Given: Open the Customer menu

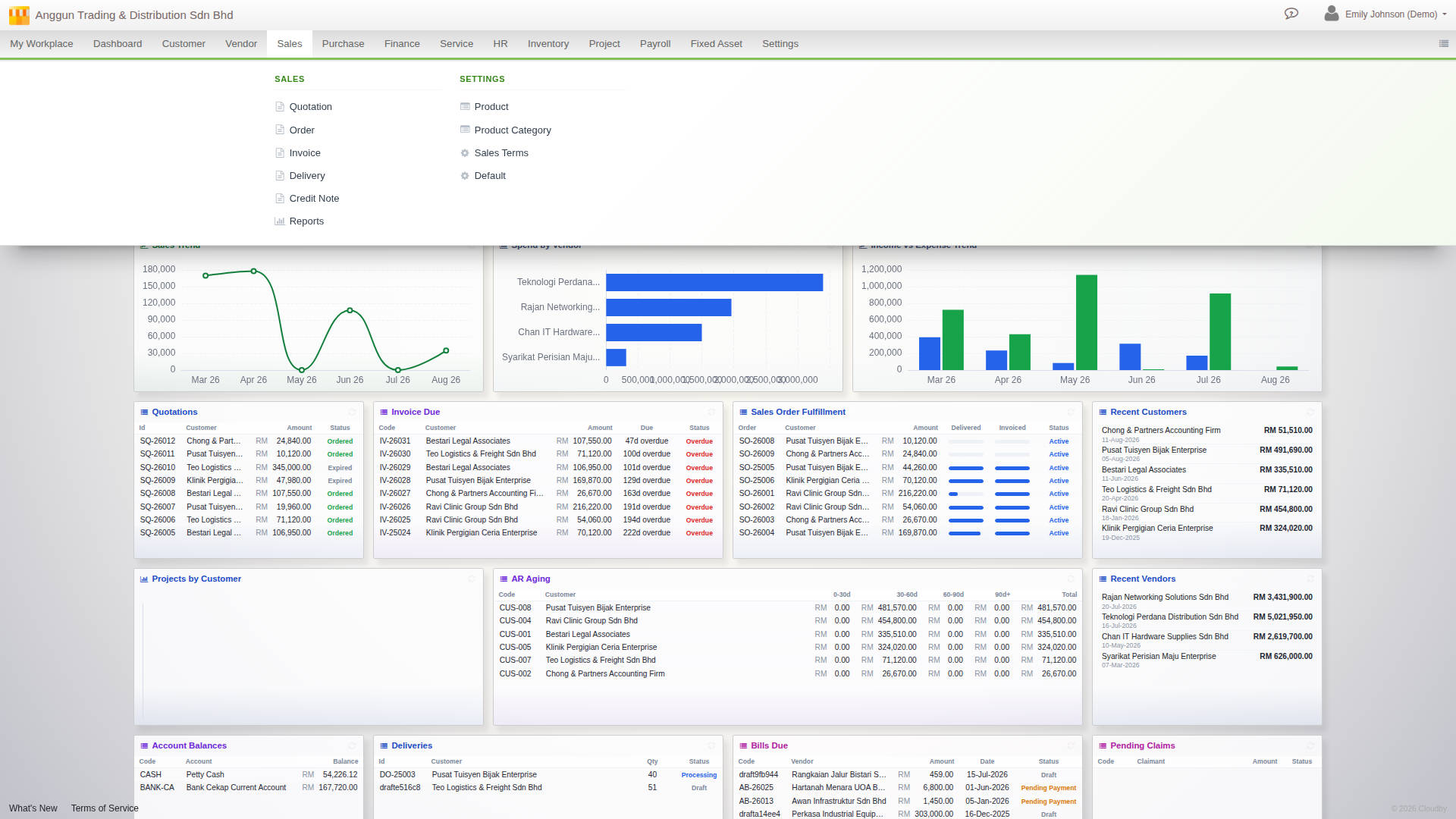Looking at the screenshot, I should (184, 44).
